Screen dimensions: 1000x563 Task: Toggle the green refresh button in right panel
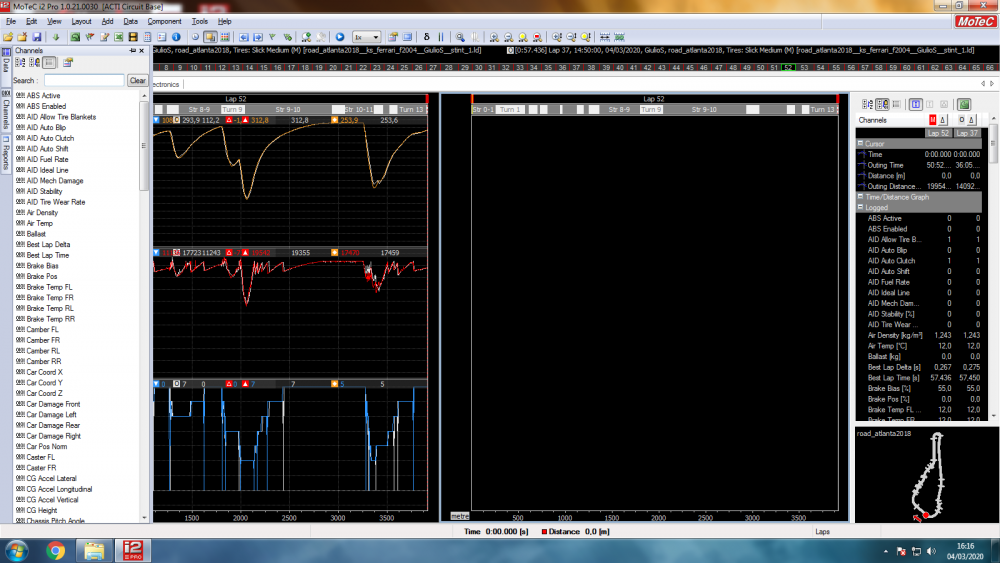coord(964,104)
